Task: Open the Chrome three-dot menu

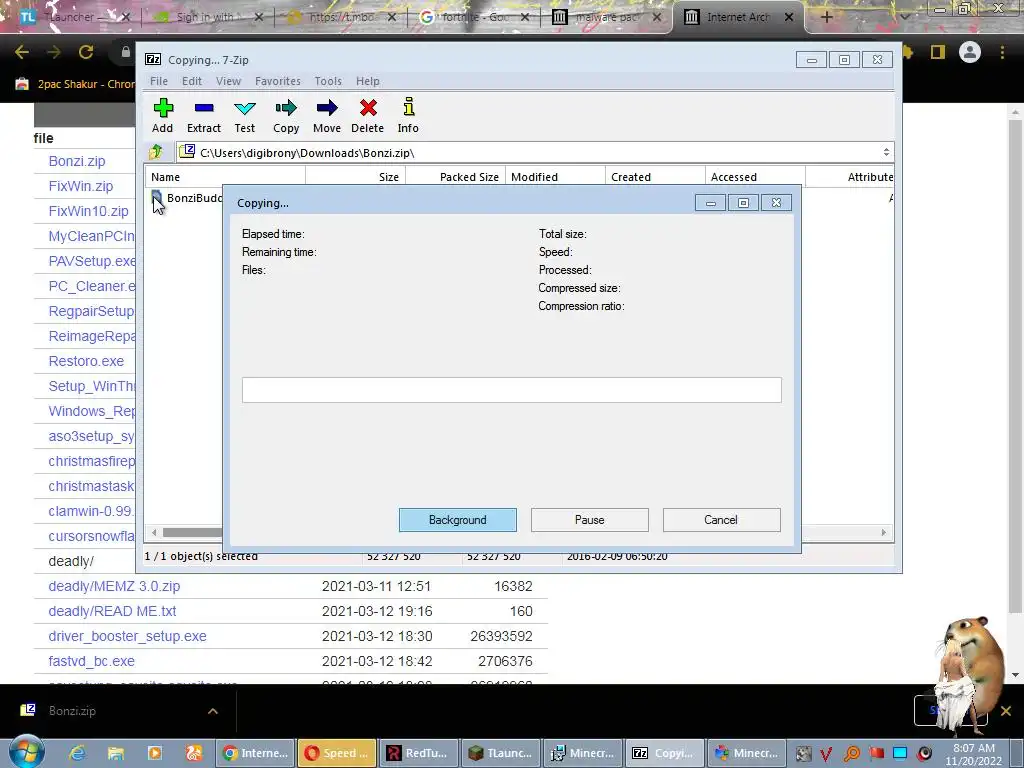Action: [x=1002, y=52]
